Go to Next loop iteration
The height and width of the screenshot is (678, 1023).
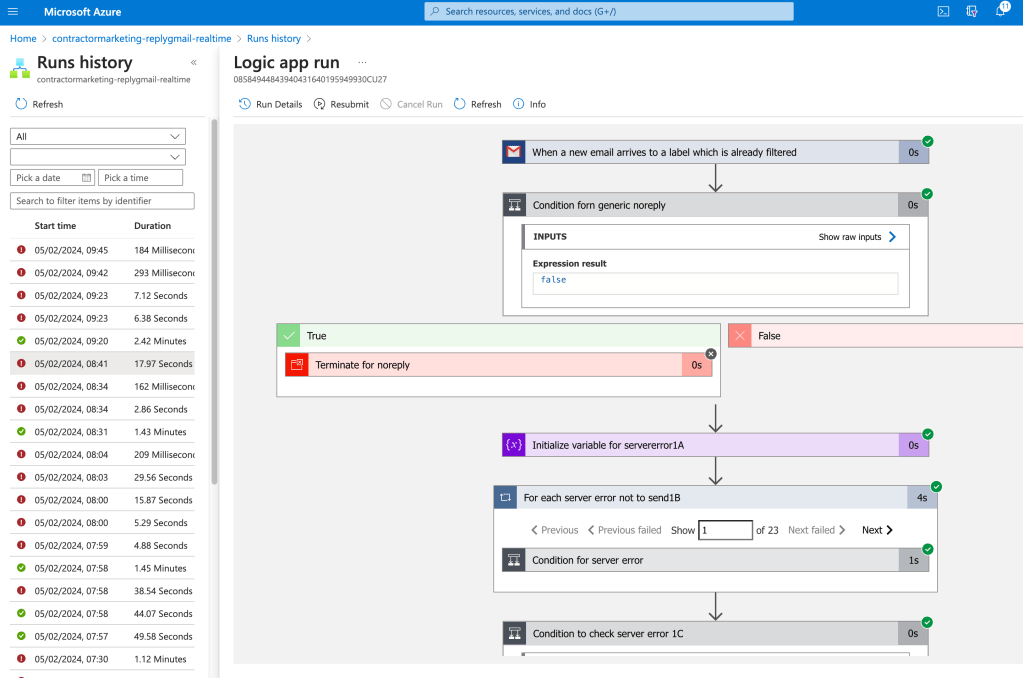877,530
